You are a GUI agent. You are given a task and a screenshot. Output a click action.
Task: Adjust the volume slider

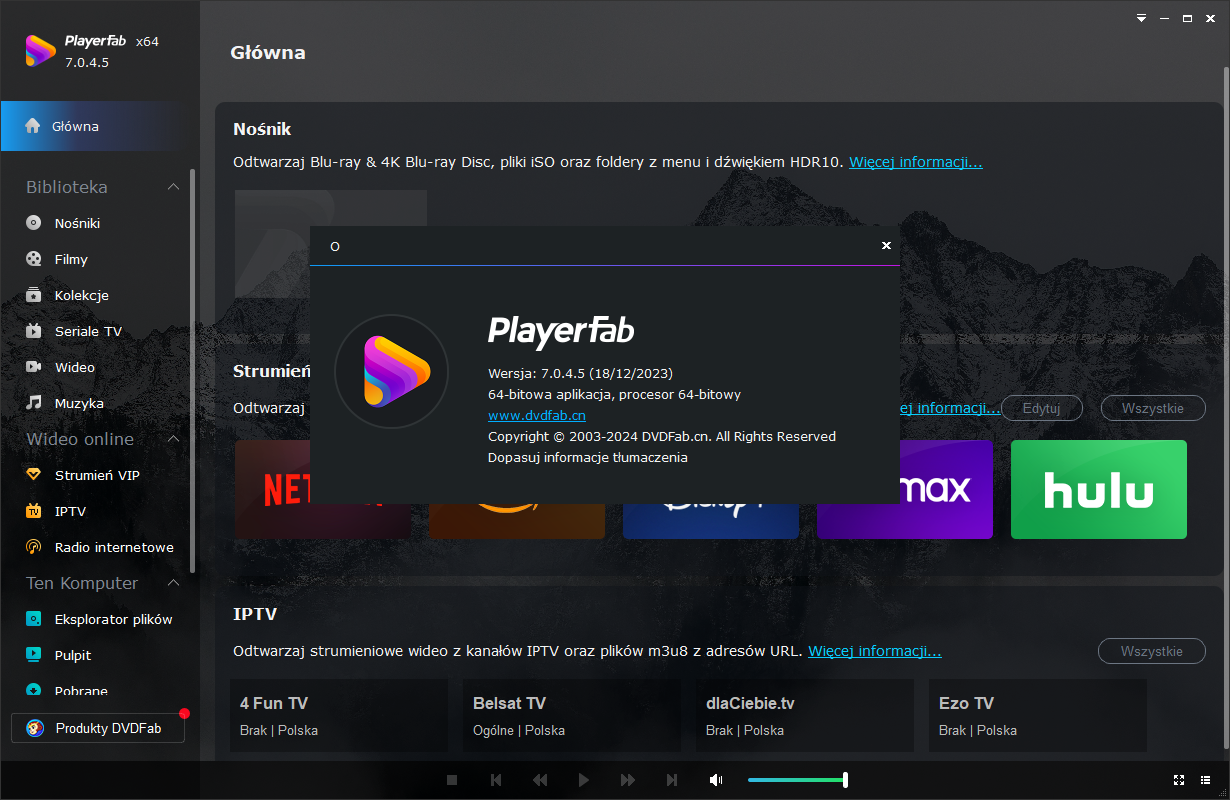798,780
